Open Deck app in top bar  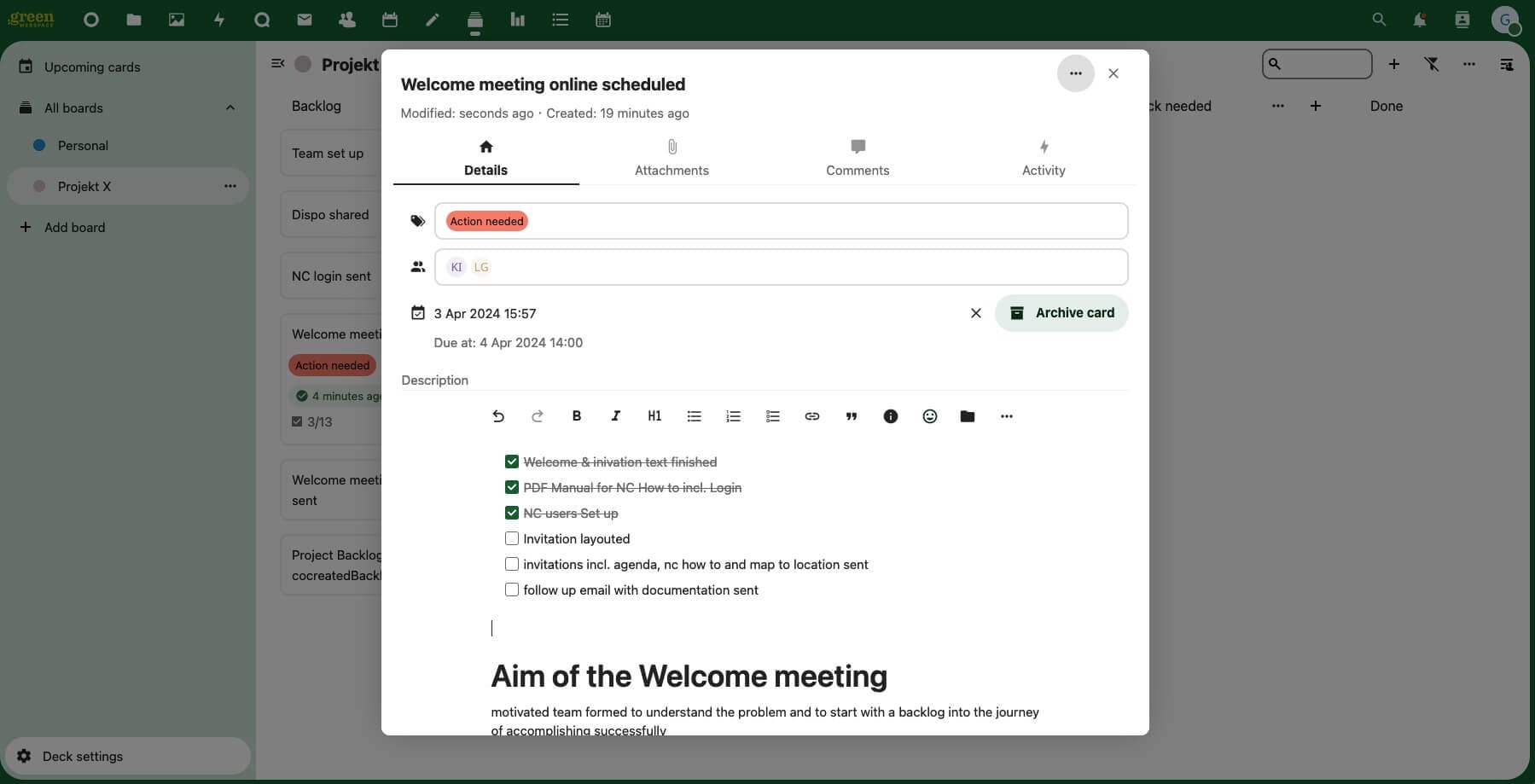pos(475,20)
